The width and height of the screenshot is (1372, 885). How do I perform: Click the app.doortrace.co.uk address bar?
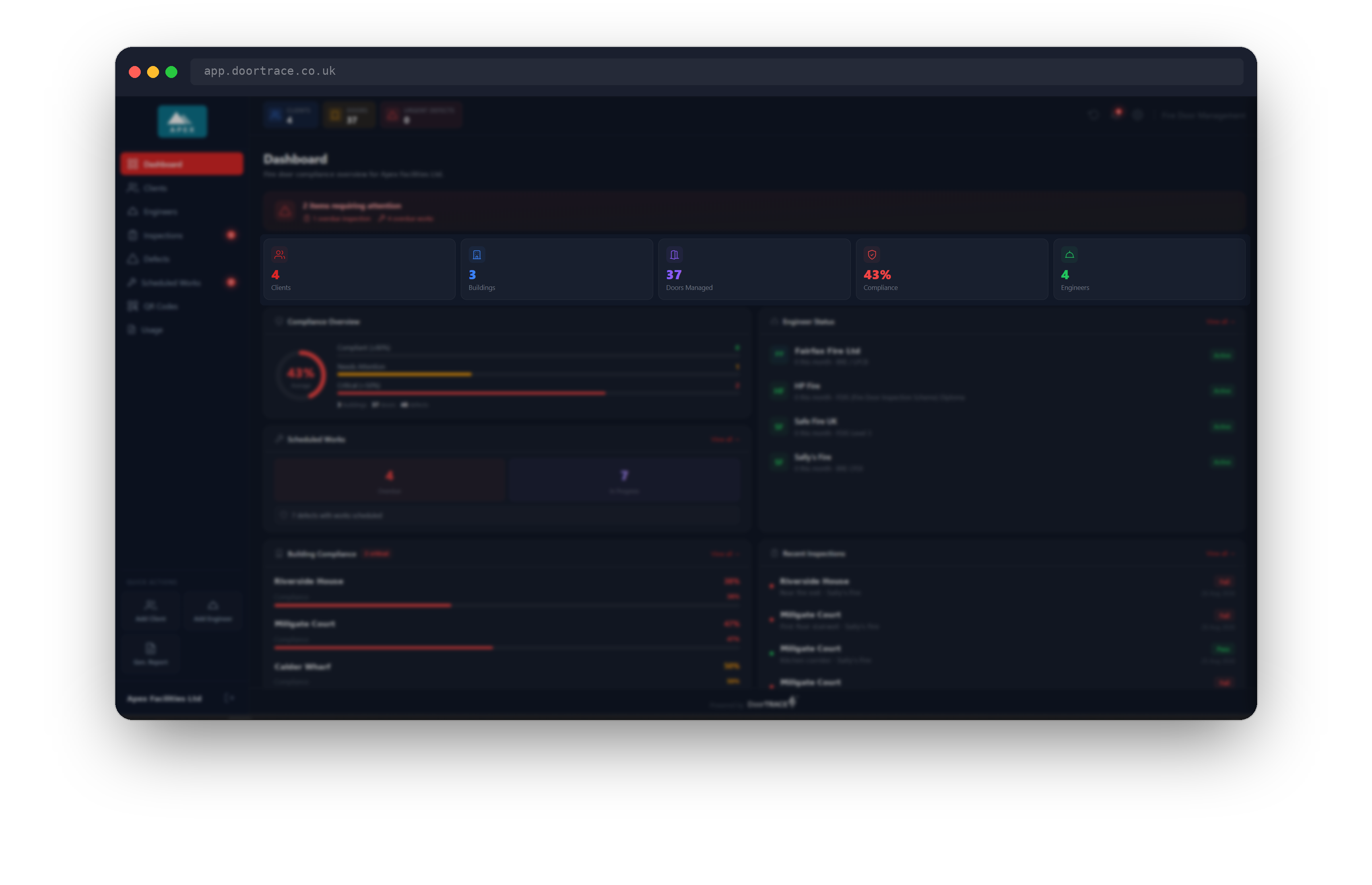(717, 71)
